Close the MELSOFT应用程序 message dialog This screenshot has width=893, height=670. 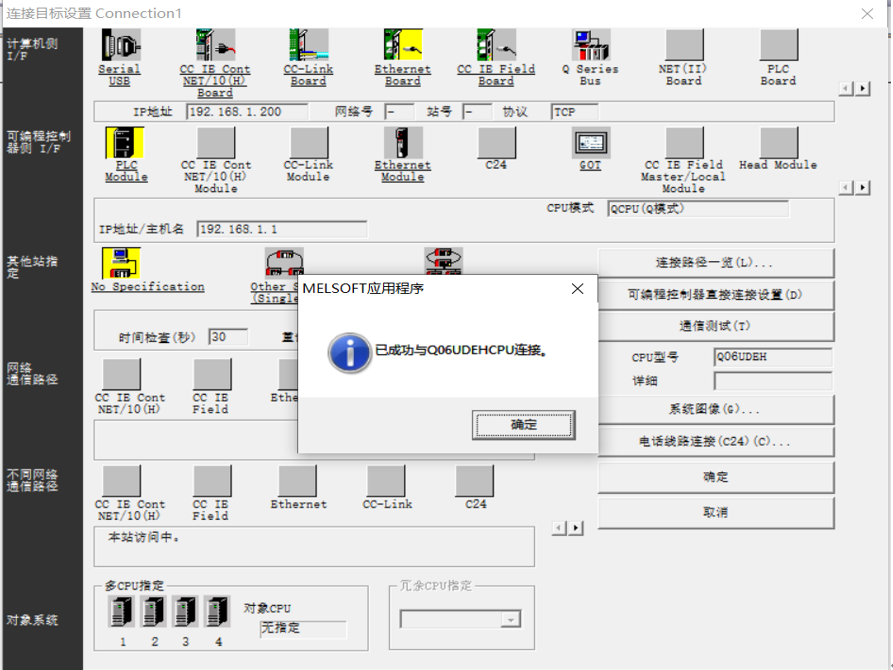(577, 289)
